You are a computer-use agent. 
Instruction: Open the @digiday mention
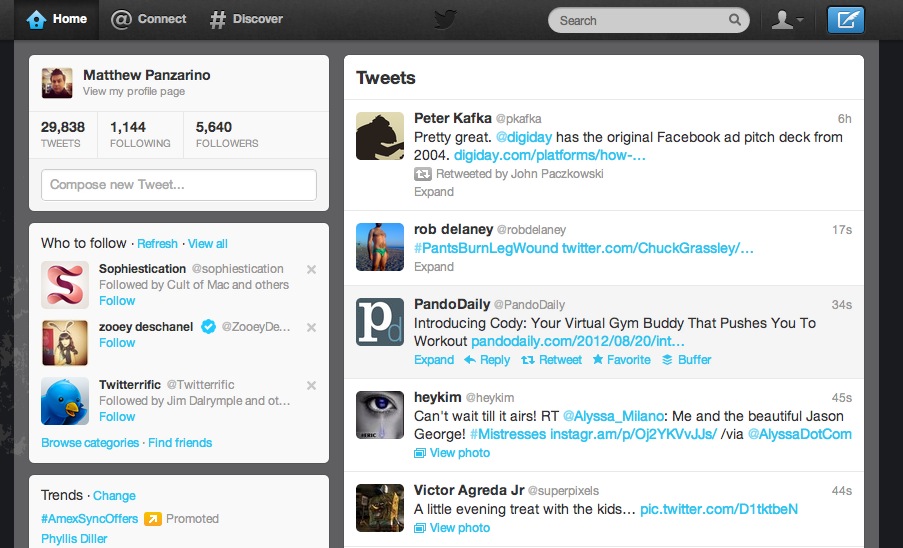[523, 137]
